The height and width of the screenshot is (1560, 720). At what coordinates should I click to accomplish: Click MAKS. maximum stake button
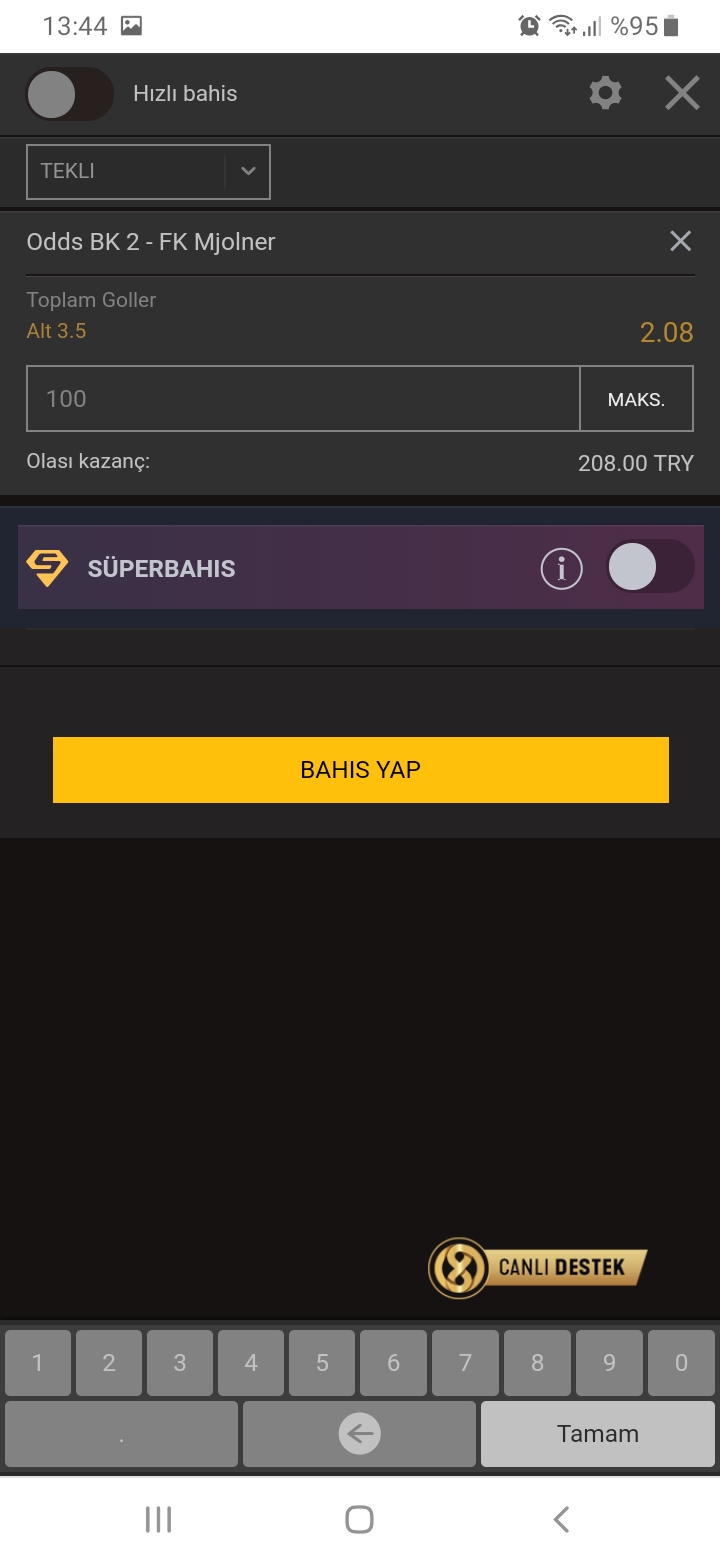pyautogui.click(x=636, y=399)
